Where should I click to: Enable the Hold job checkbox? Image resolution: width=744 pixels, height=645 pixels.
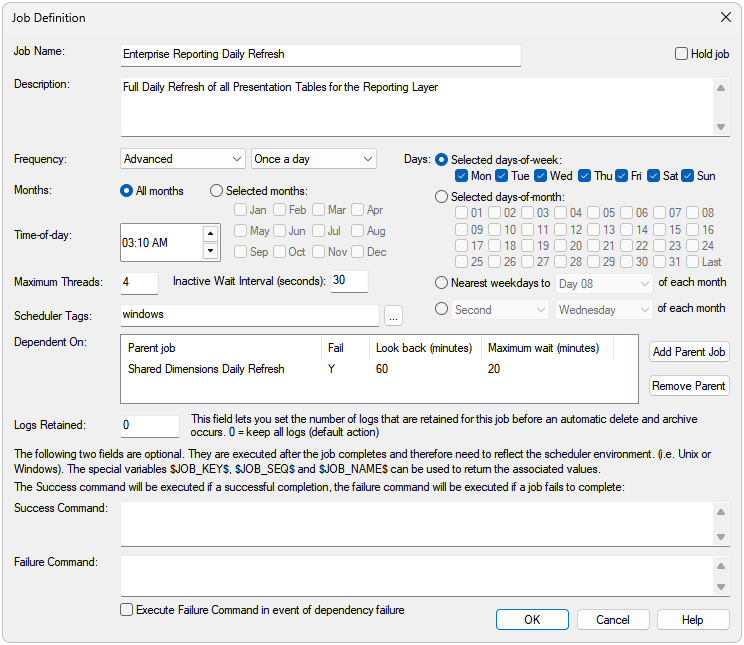click(x=682, y=54)
